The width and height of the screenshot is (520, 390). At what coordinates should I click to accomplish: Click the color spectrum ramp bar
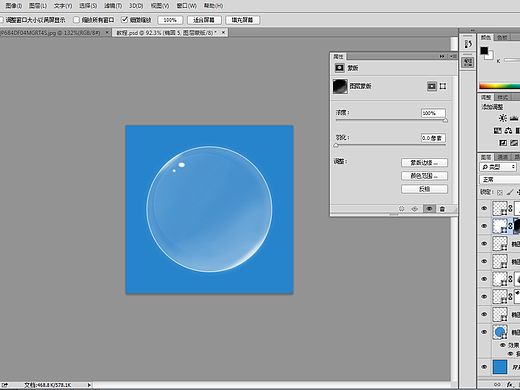499,86
